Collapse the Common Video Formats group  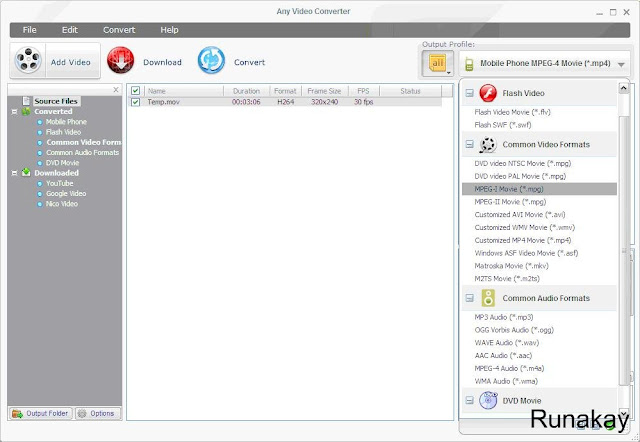pyautogui.click(x=470, y=144)
